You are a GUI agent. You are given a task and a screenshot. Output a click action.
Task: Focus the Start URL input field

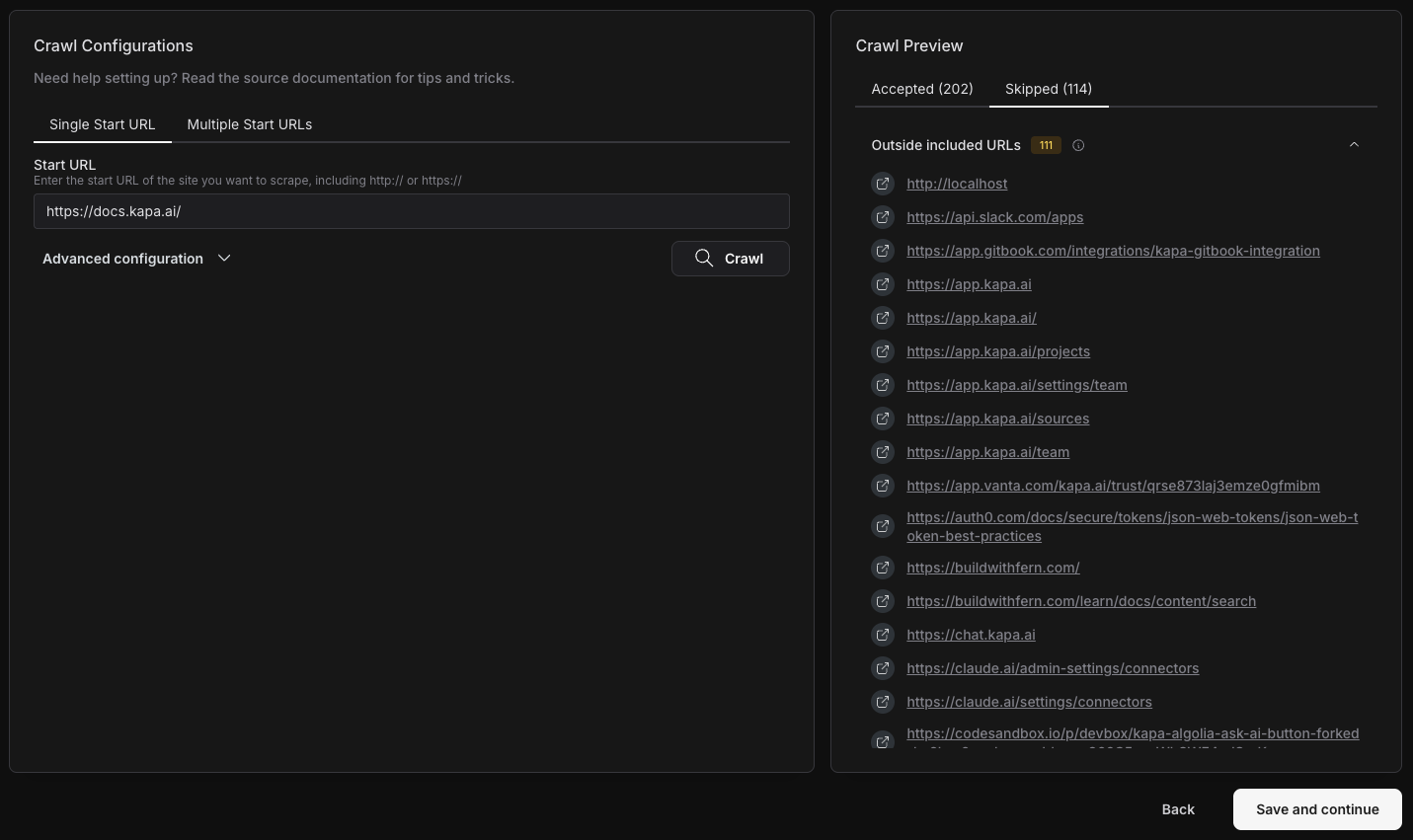[x=412, y=211]
